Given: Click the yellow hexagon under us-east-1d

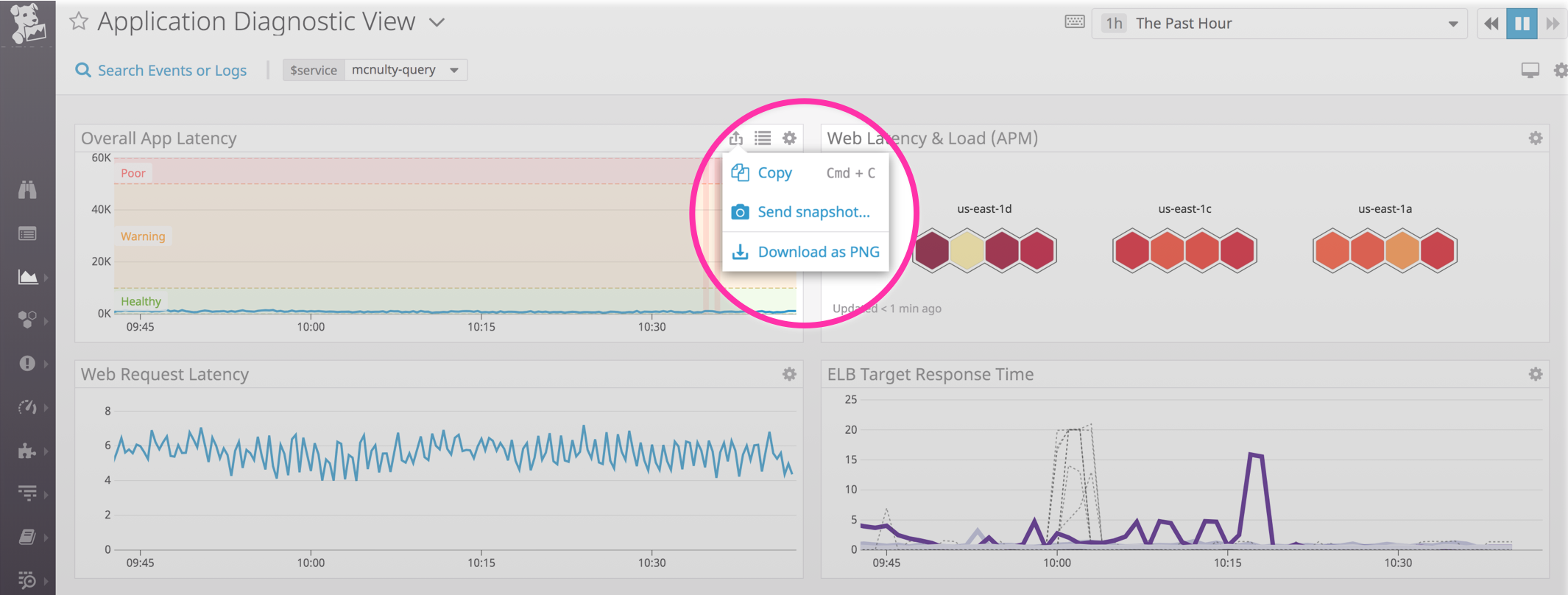Looking at the screenshot, I should (967, 251).
